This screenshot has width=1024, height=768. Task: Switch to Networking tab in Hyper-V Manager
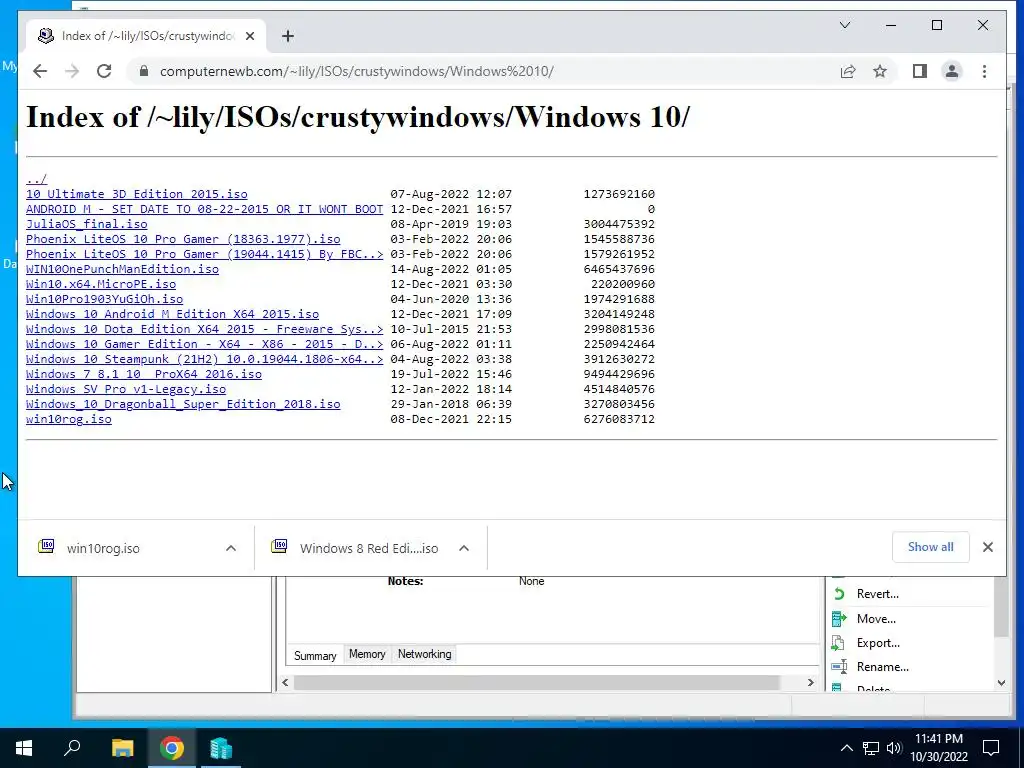[x=424, y=654]
